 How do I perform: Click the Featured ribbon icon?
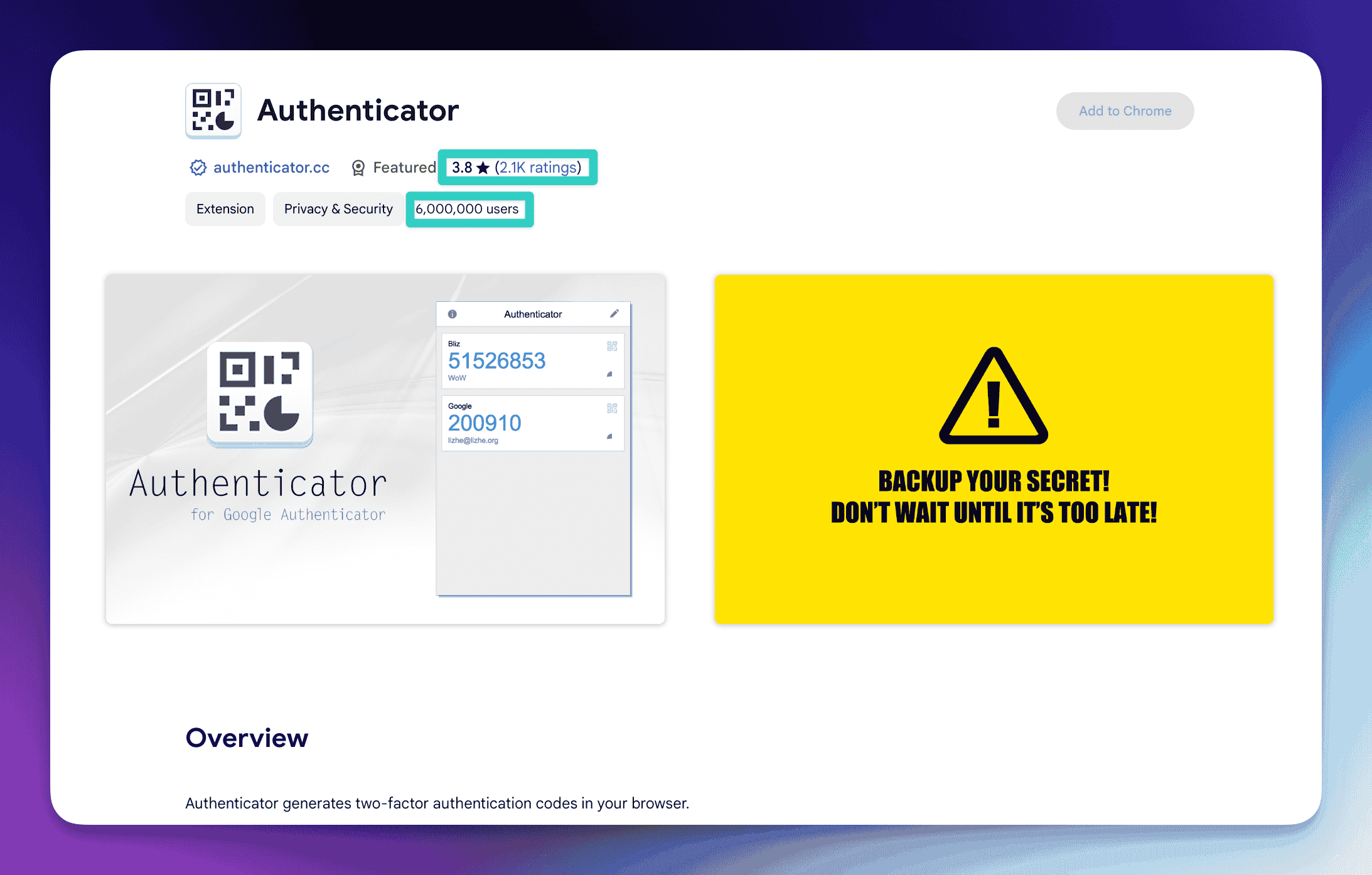pyautogui.click(x=358, y=167)
